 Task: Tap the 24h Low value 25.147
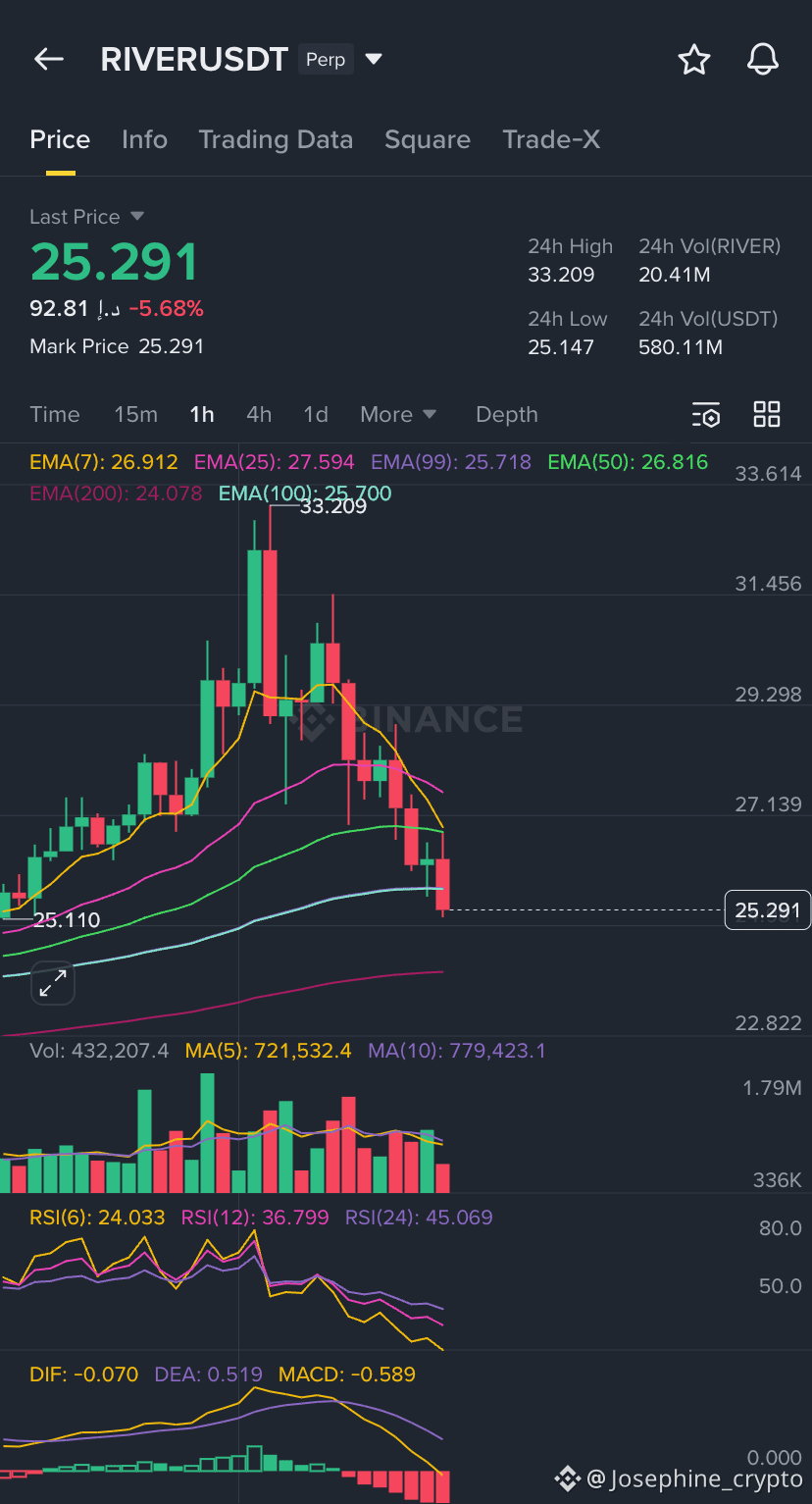pos(561,347)
